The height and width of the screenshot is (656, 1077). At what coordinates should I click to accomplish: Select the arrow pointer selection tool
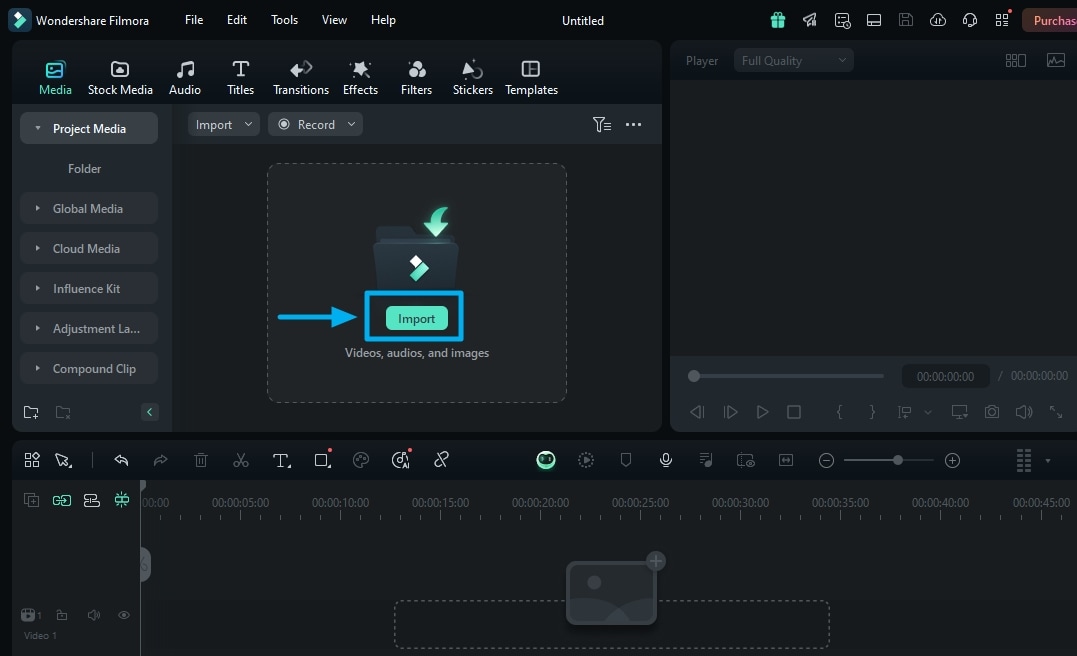[x=63, y=460]
